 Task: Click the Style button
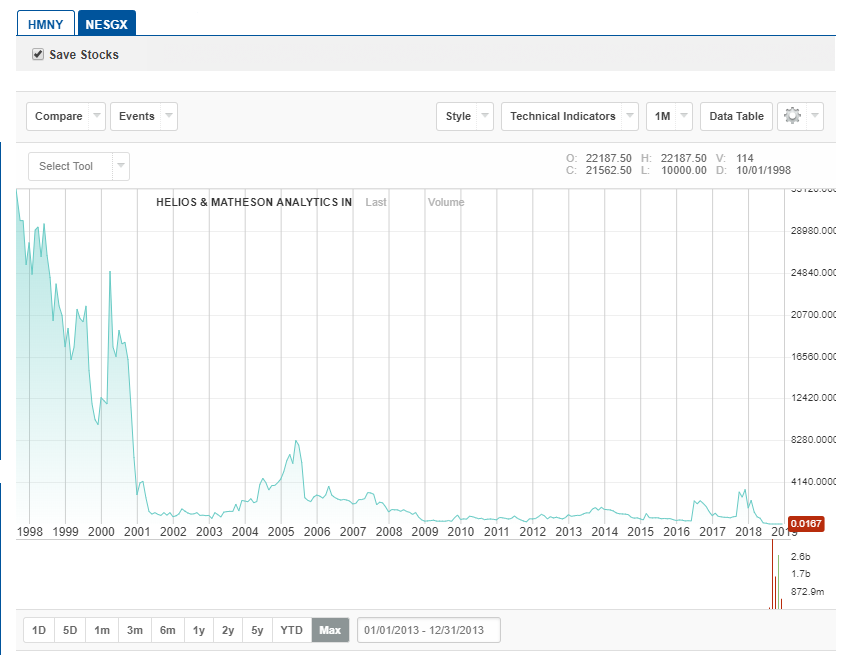click(x=458, y=116)
